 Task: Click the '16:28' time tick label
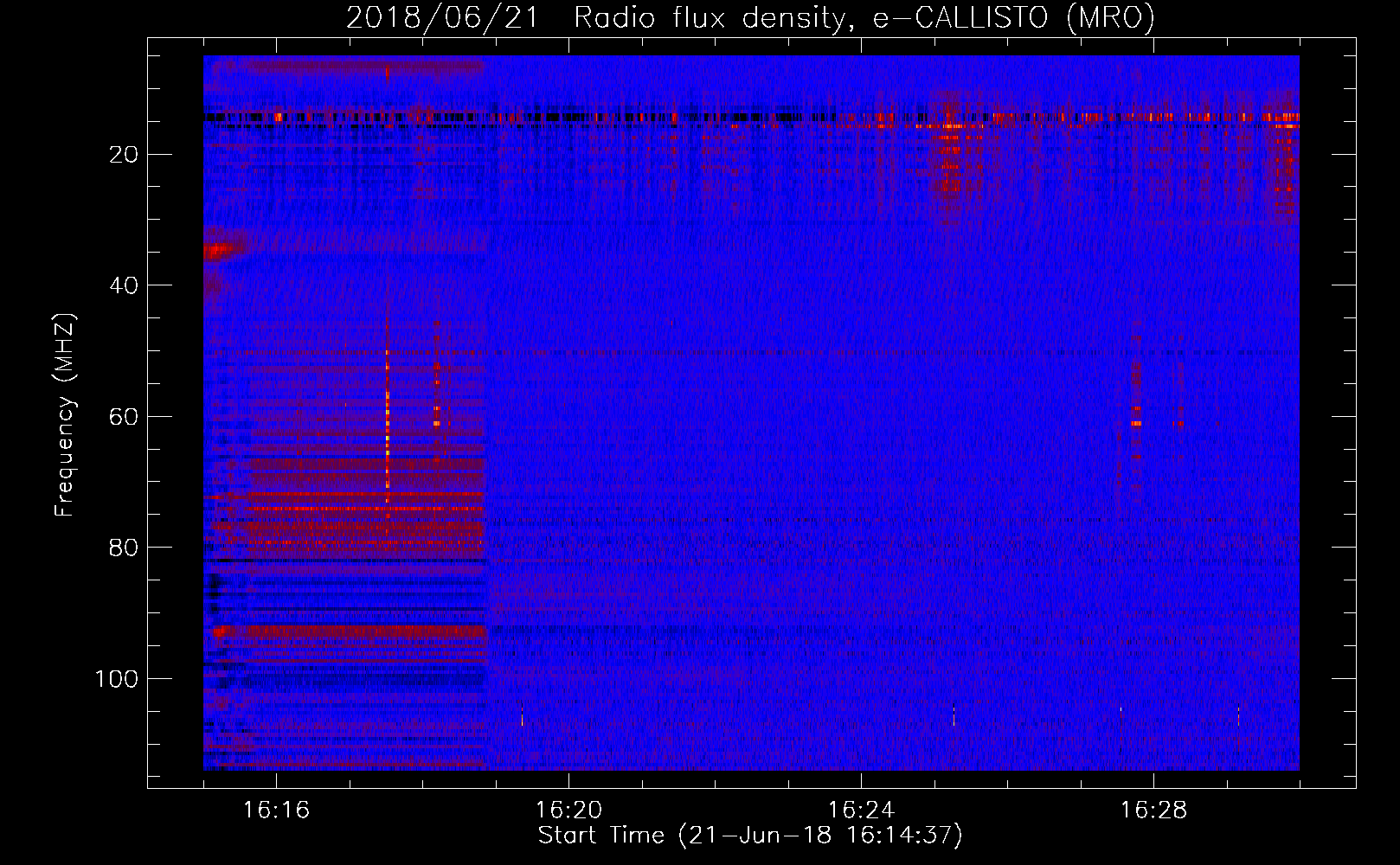[x=1153, y=811]
